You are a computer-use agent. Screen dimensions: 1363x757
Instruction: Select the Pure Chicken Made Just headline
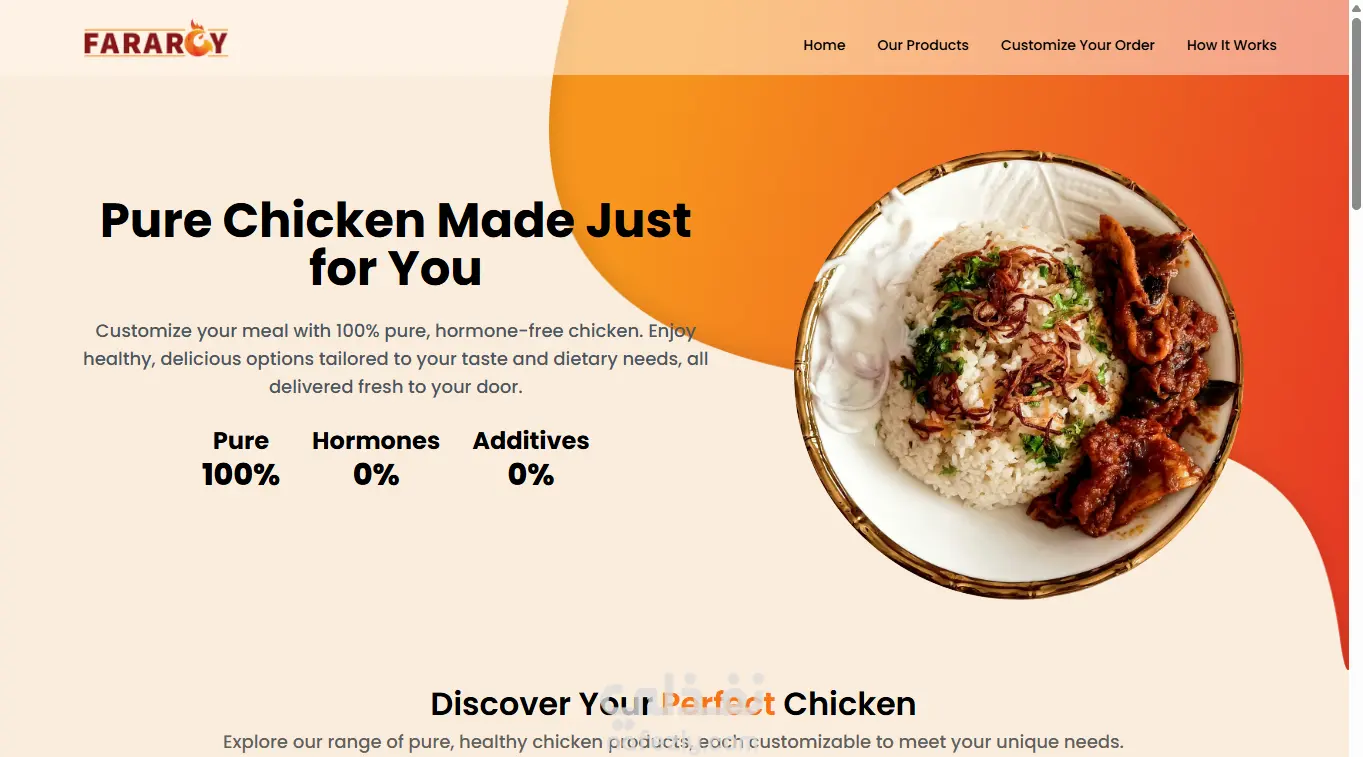(396, 244)
